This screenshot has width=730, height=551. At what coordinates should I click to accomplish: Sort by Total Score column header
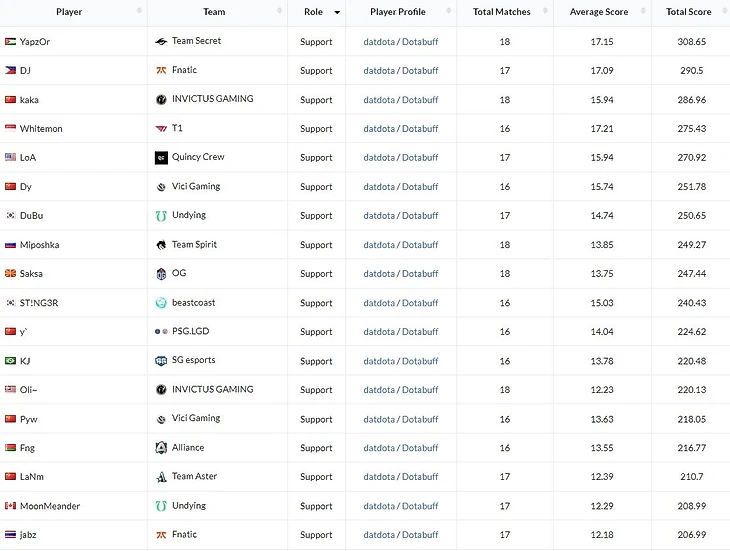(689, 12)
